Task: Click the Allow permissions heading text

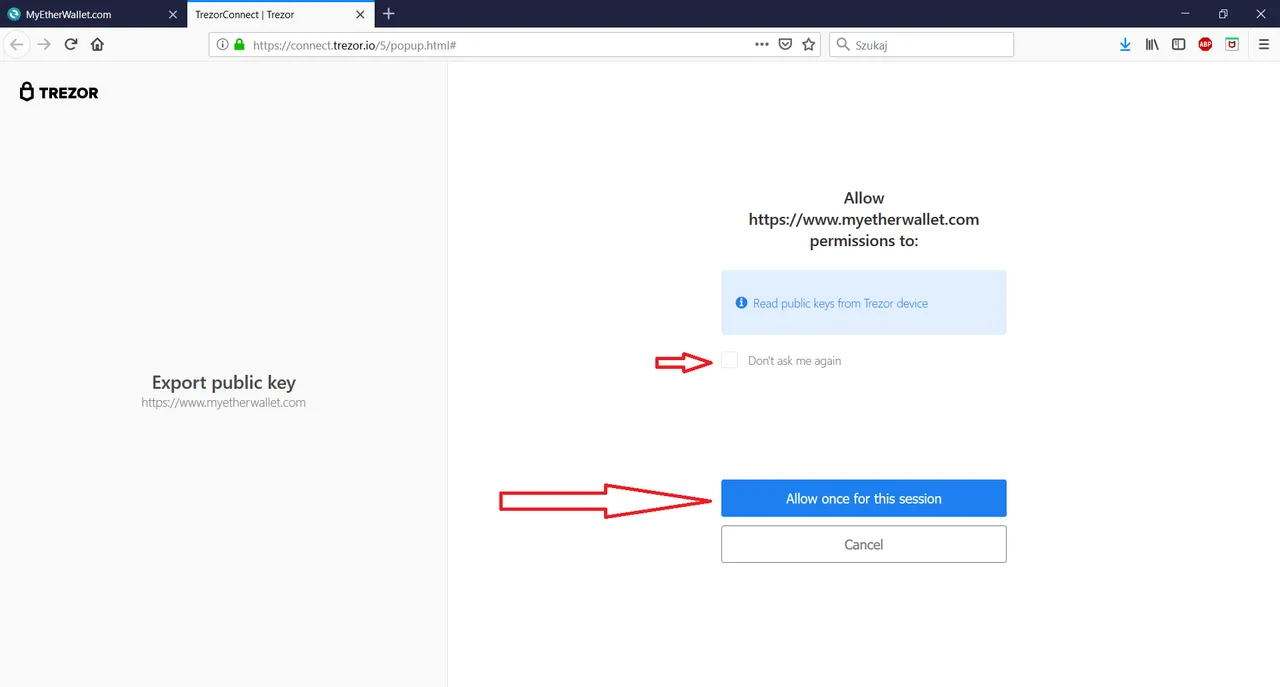Action: tap(864, 220)
